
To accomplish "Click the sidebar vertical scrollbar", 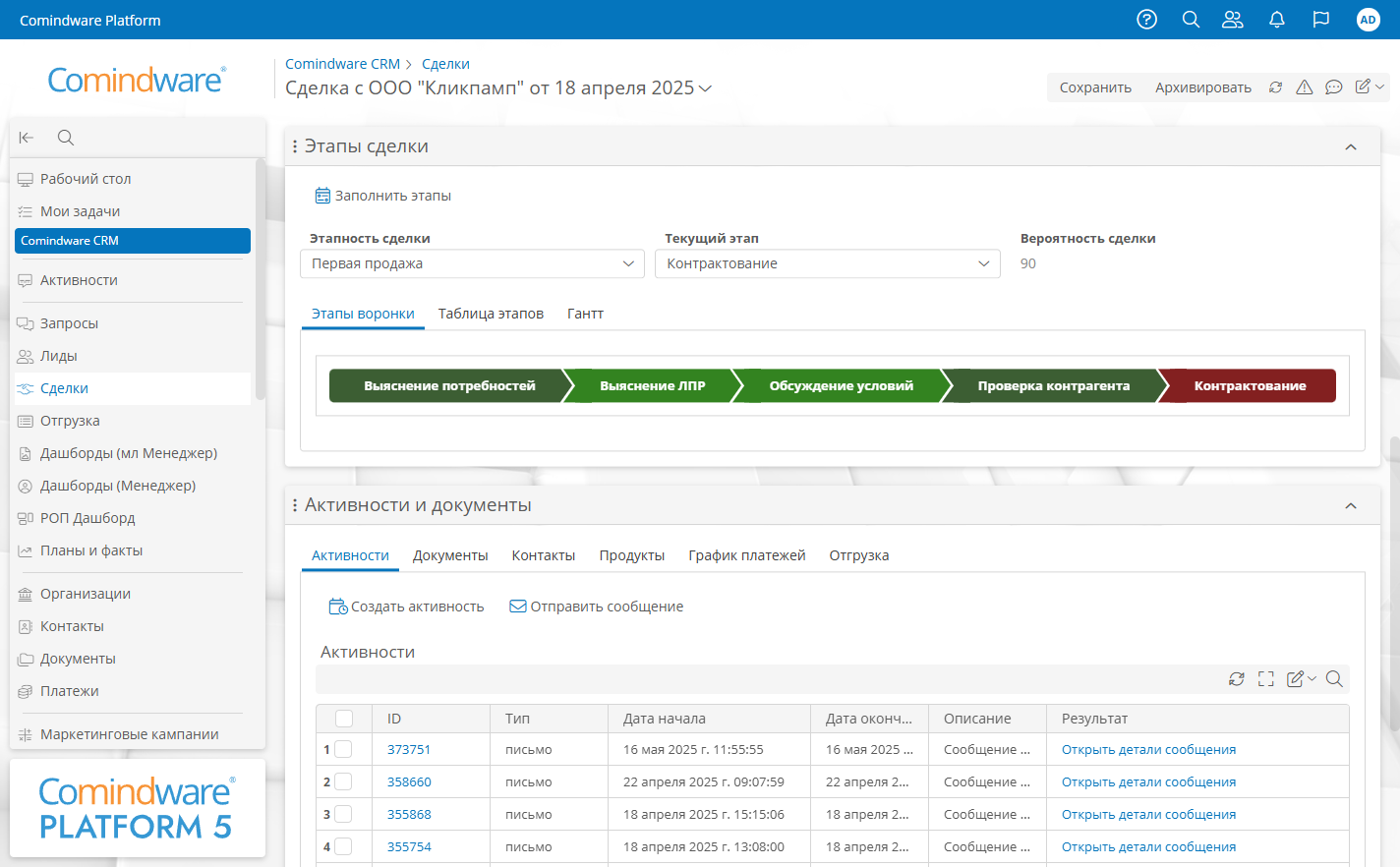I will point(260,280).
